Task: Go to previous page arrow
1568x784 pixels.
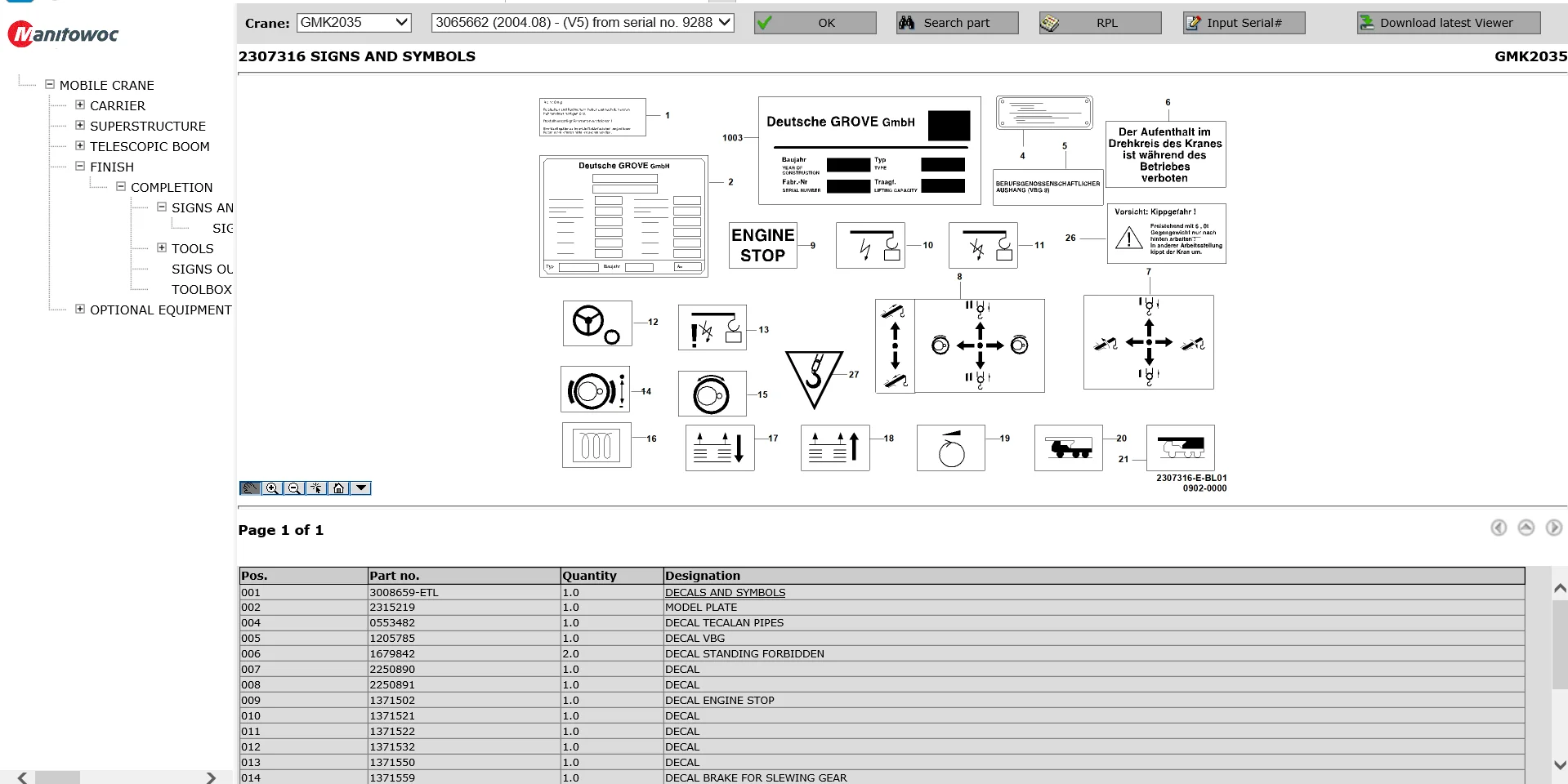Action: coord(1499,528)
